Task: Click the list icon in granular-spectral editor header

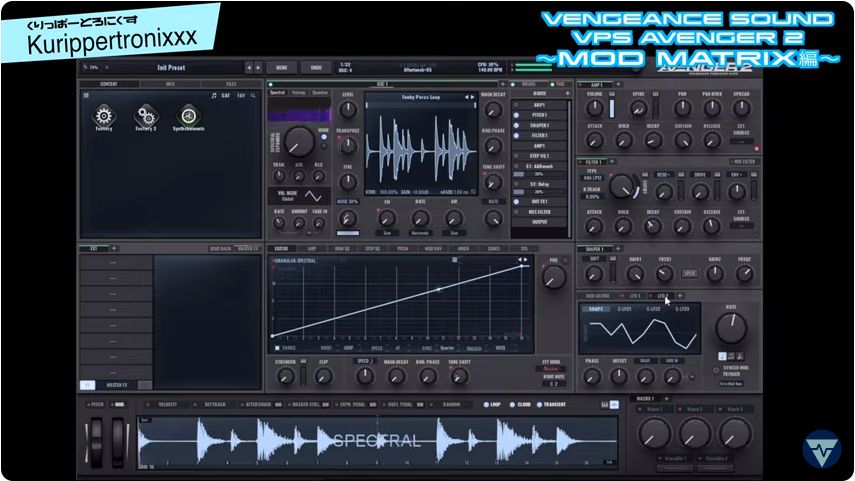Action: point(454,260)
